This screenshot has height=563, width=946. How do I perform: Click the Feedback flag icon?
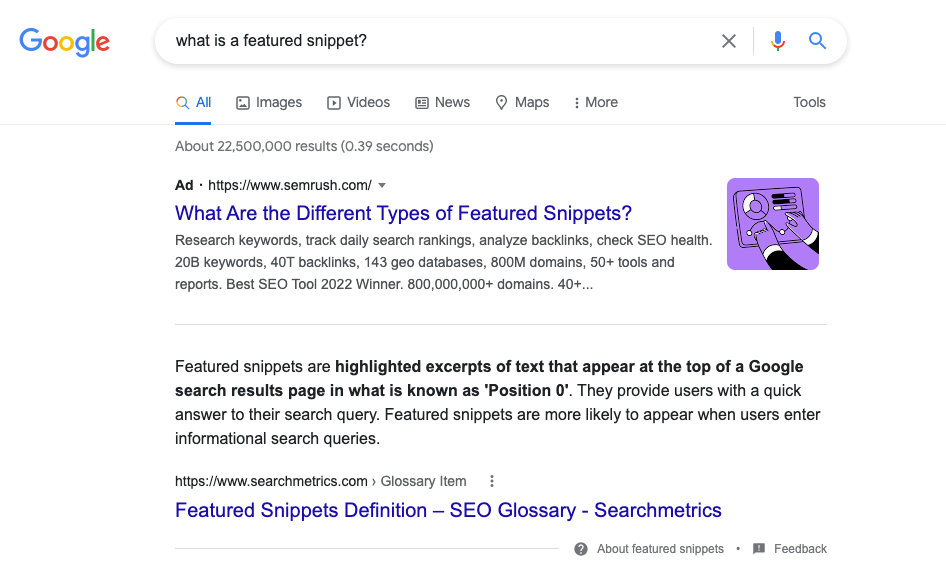[x=759, y=549]
